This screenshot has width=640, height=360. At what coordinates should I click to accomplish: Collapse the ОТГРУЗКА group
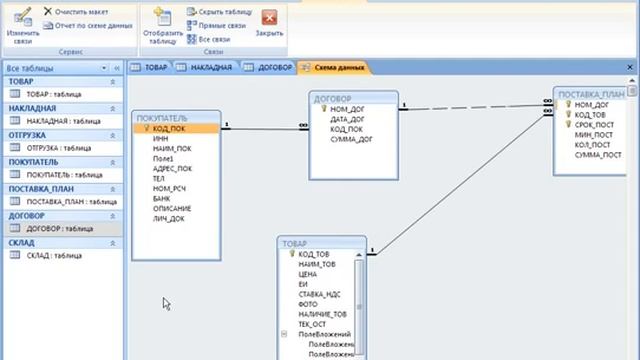(x=113, y=136)
